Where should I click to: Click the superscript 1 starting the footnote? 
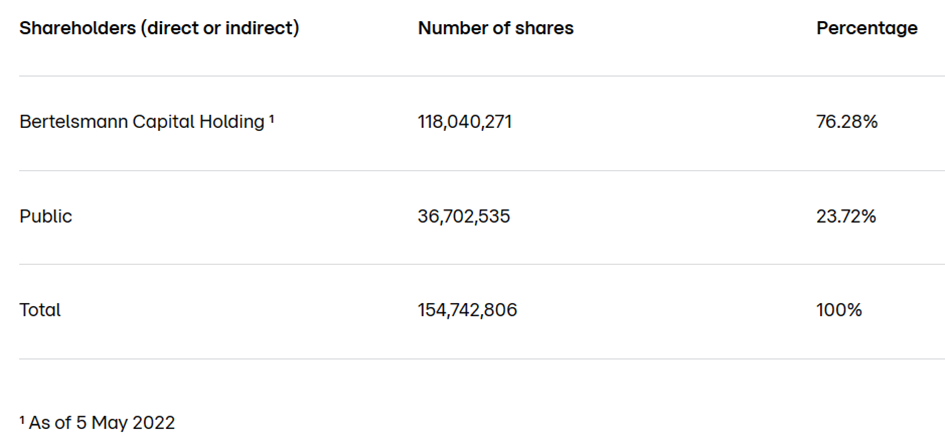pyautogui.click(x=22, y=420)
